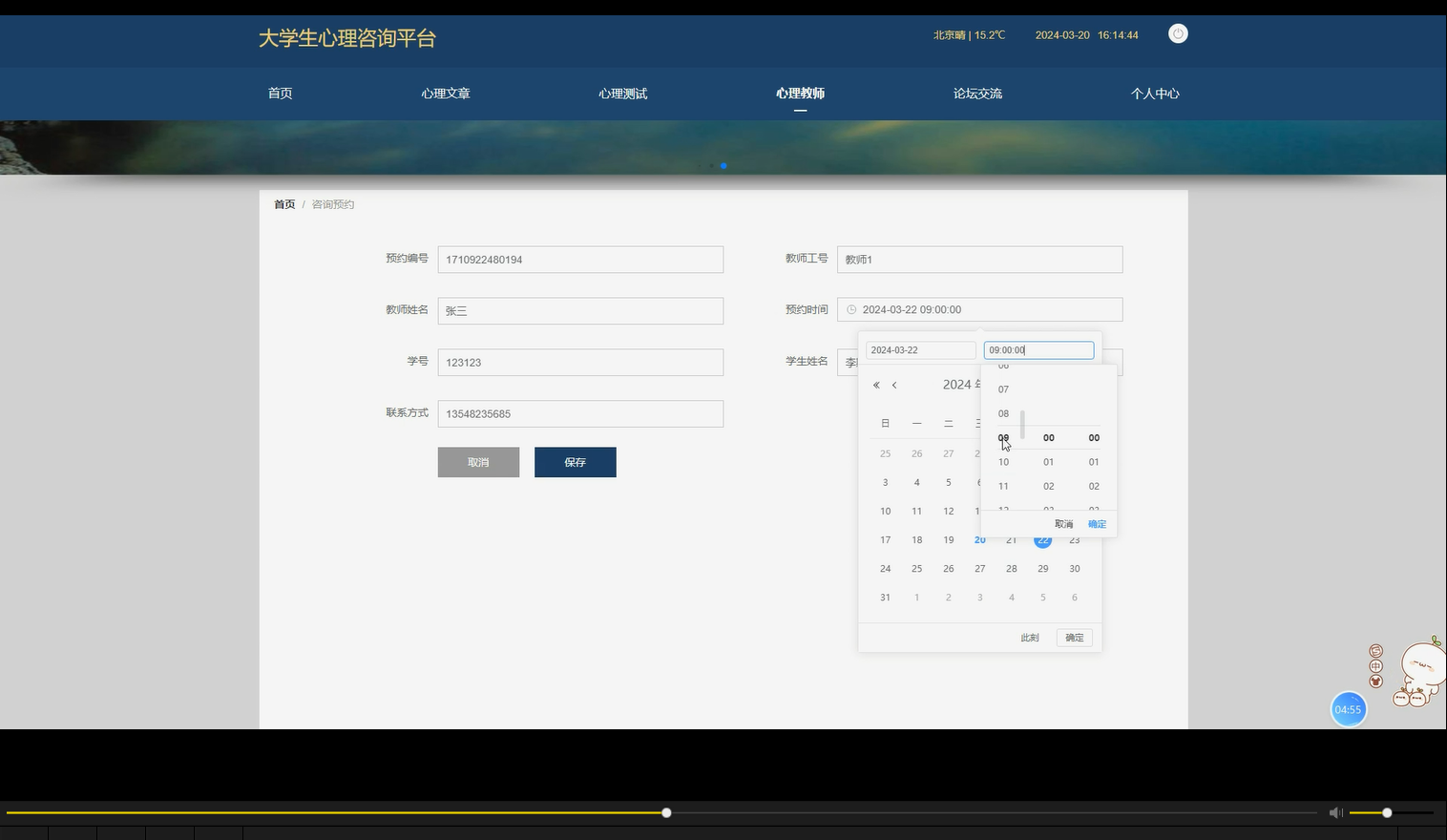Open the 09:00:00 time input dropdown
The width and height of the screenshot is (1447, 840).
(1038, 349)
